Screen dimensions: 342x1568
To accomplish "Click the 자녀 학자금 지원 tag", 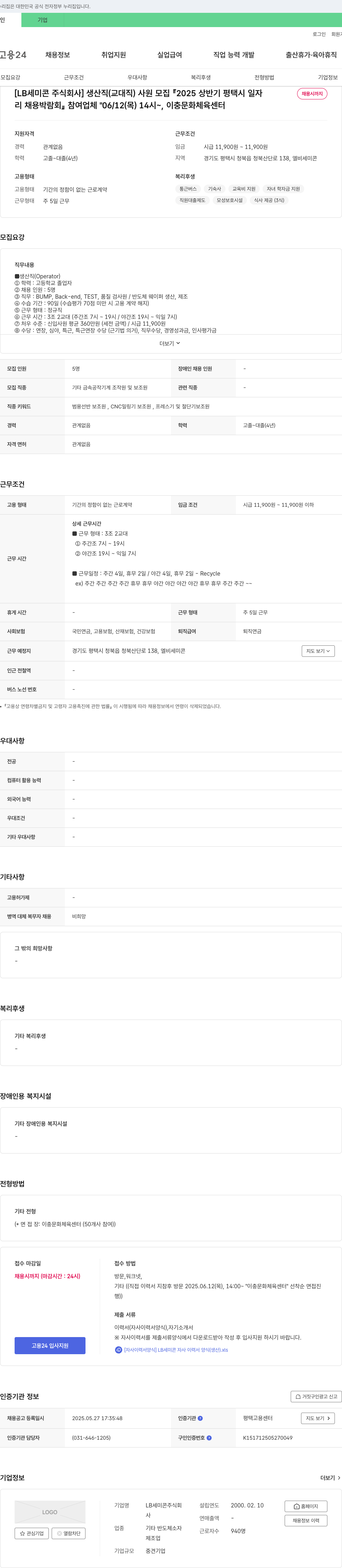I will point(283,189).
